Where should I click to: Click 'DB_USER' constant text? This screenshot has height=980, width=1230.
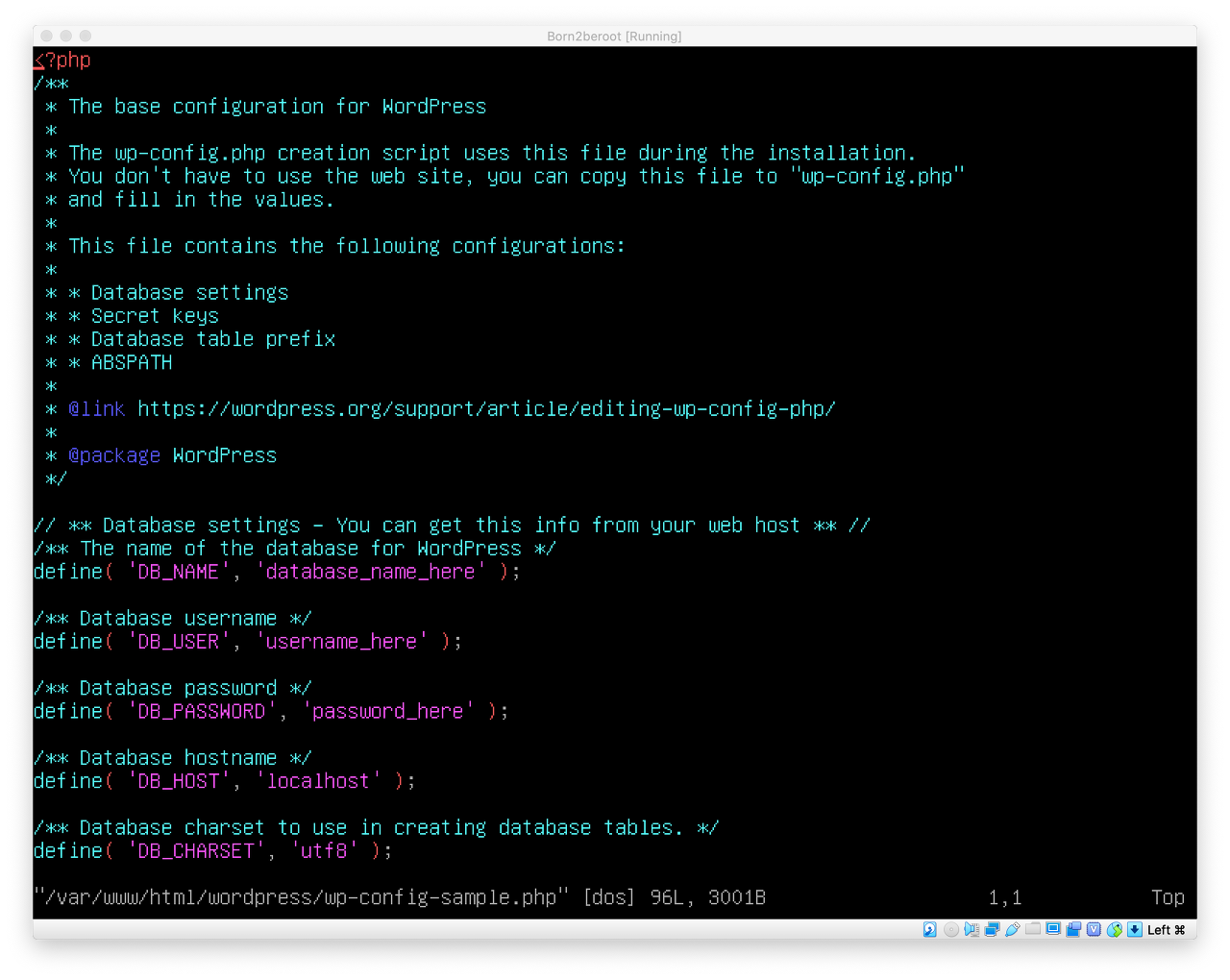[179, 642]
